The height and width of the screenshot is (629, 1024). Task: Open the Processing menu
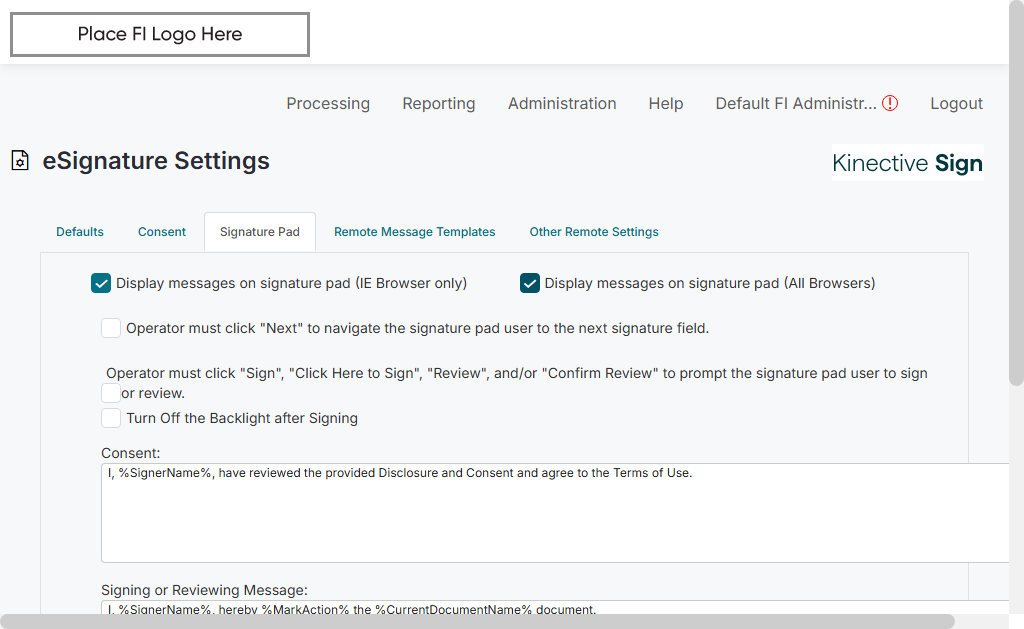tap(328, 103)
